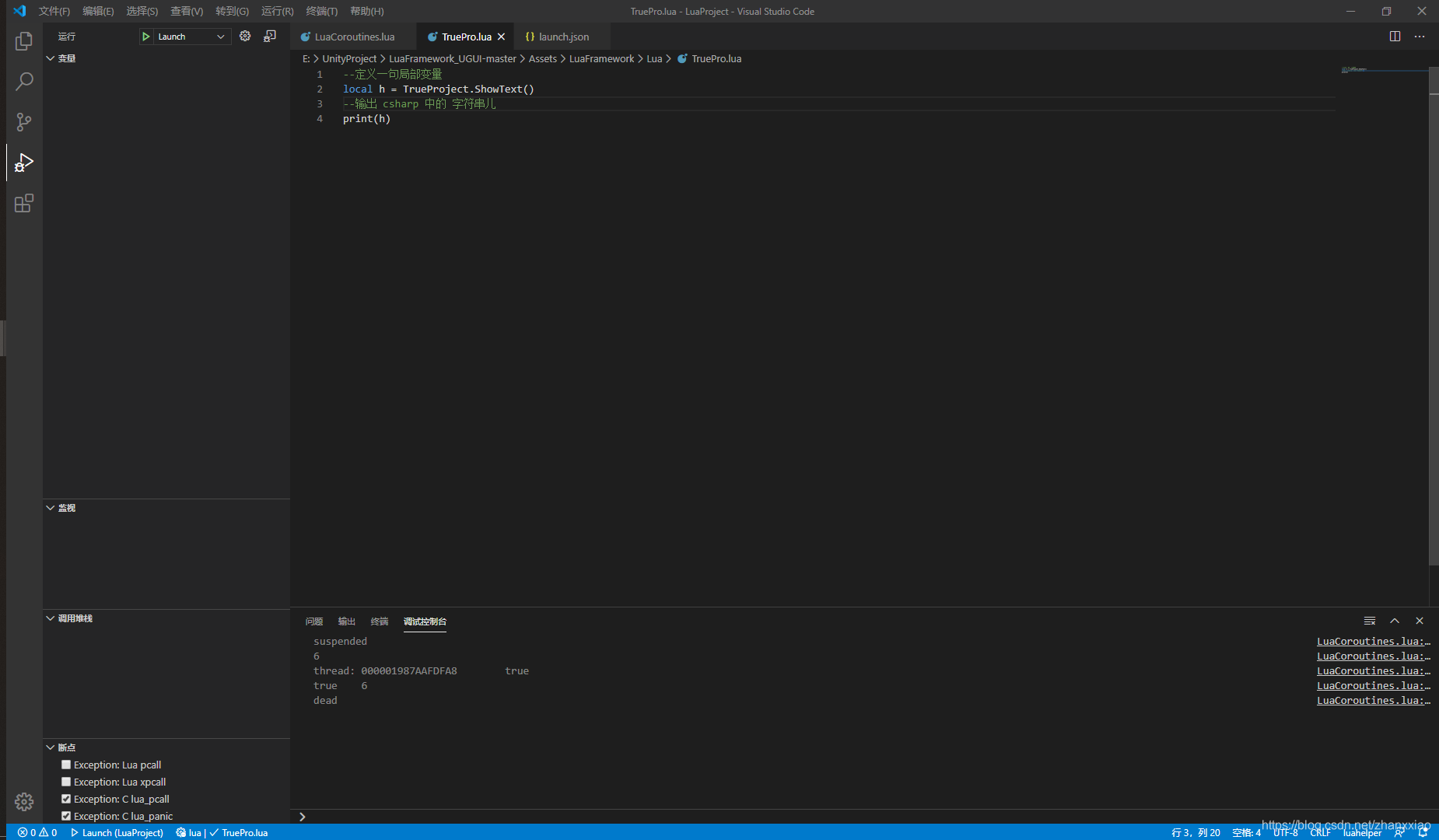The height and width of the screenshot is (840, 1439).
Task: Click code line 2 'local h = TrueProject.ShowText()'
Action: [439, 89]
